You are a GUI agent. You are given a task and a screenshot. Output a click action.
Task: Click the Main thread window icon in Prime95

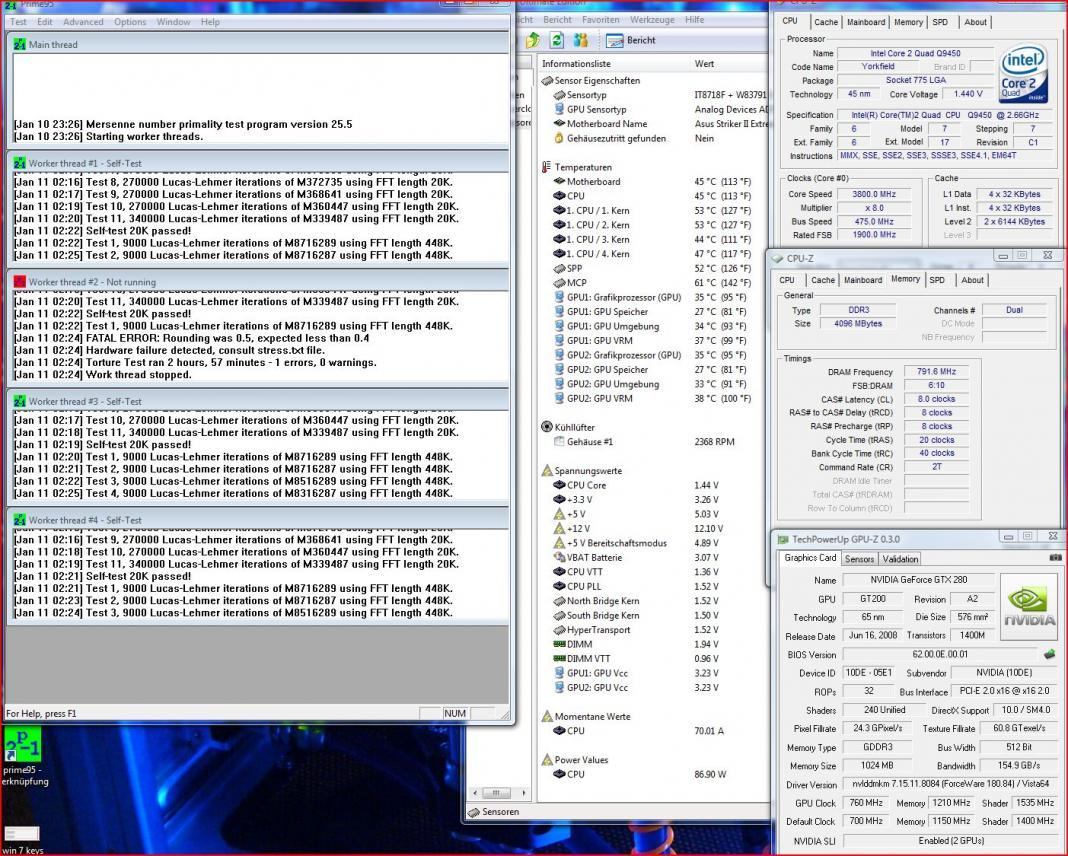click(20, 44)
